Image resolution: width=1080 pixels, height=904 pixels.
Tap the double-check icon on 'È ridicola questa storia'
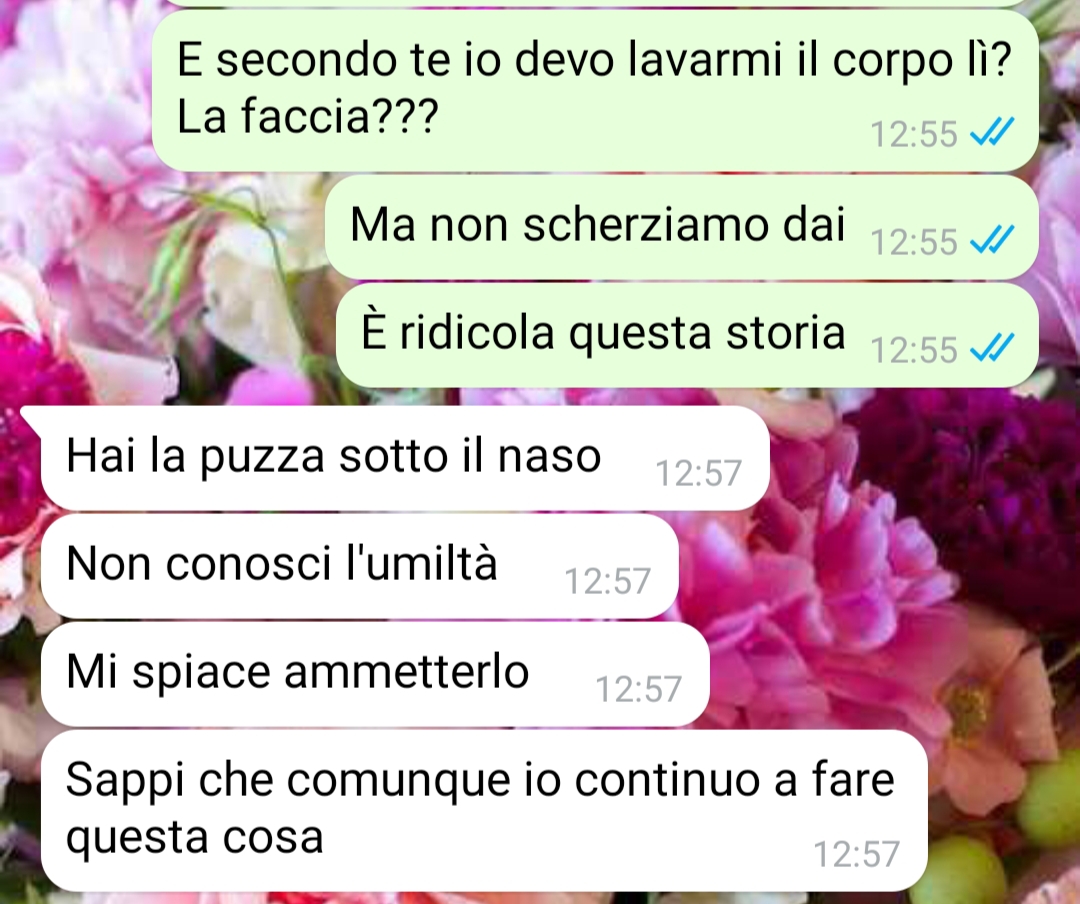(x=992, y=347)
